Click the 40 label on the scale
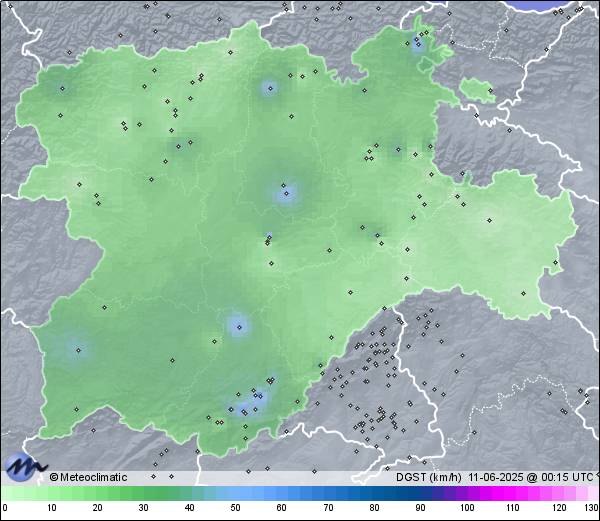This screenshot has height=521, width=600. click(190, 508)
